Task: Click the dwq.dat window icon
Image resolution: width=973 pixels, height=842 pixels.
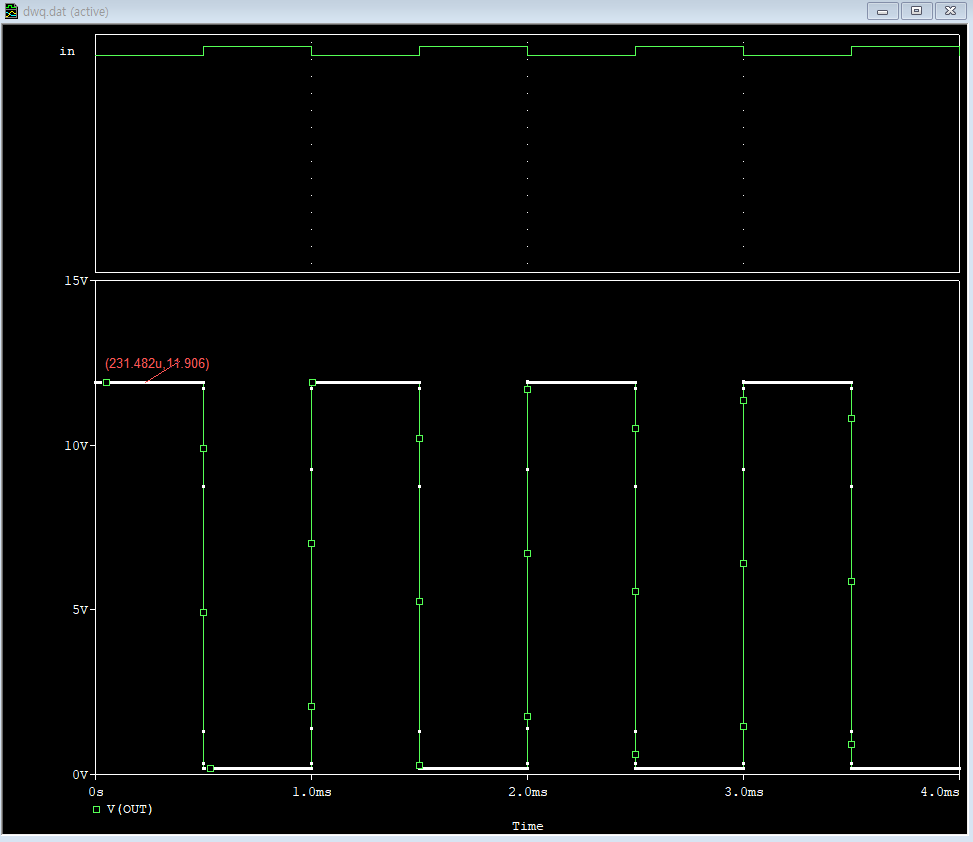Action: (x=11, y=11)
